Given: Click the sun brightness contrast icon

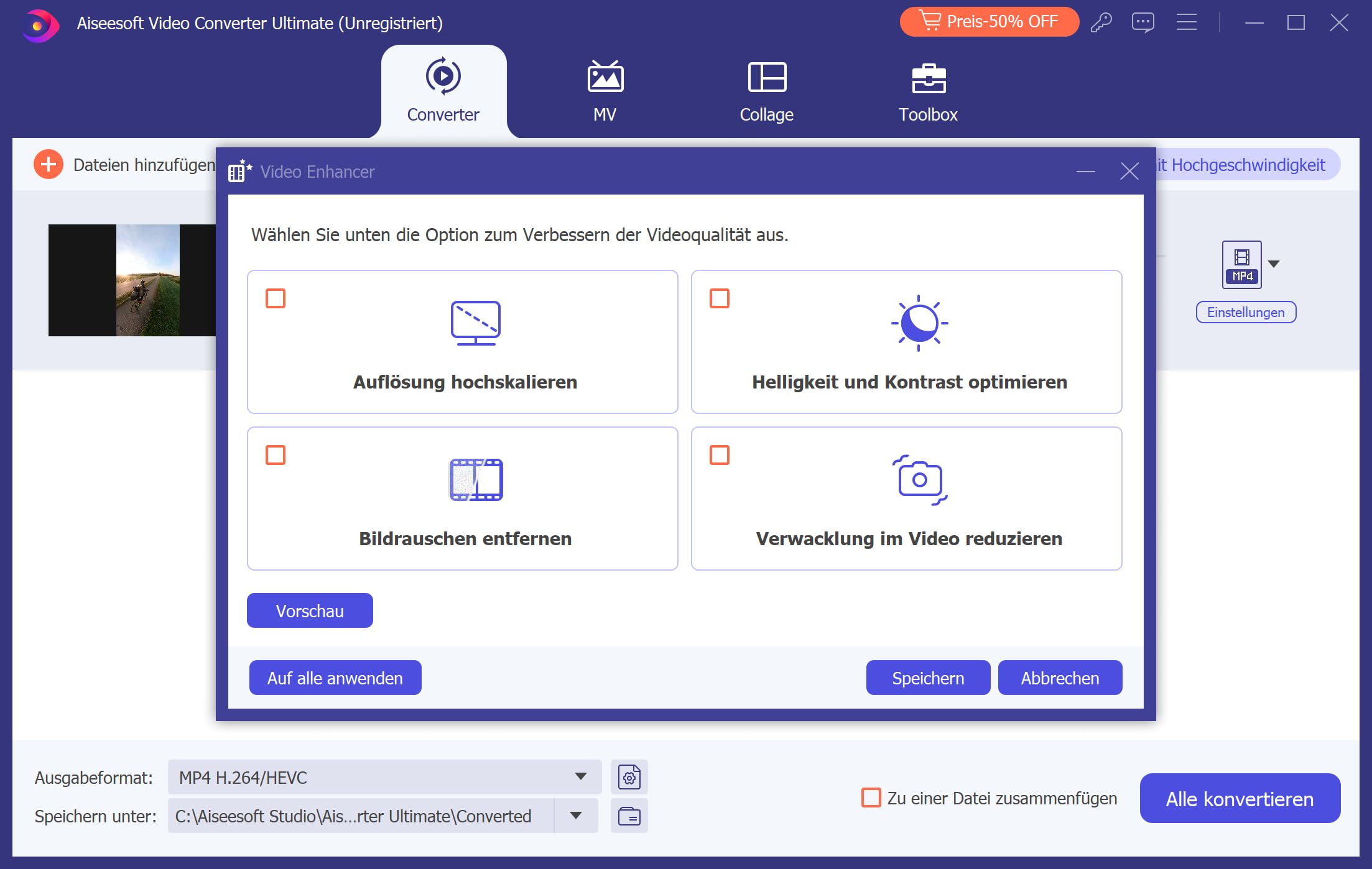Looking at the screenshot, I should pos(919,323).
